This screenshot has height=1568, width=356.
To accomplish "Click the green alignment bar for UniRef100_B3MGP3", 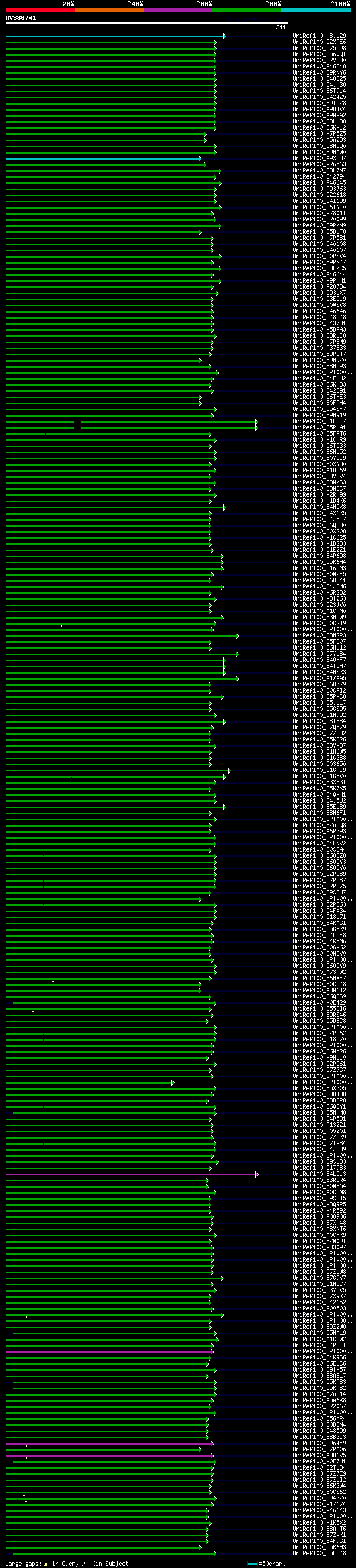I will (x=122, y=635).
